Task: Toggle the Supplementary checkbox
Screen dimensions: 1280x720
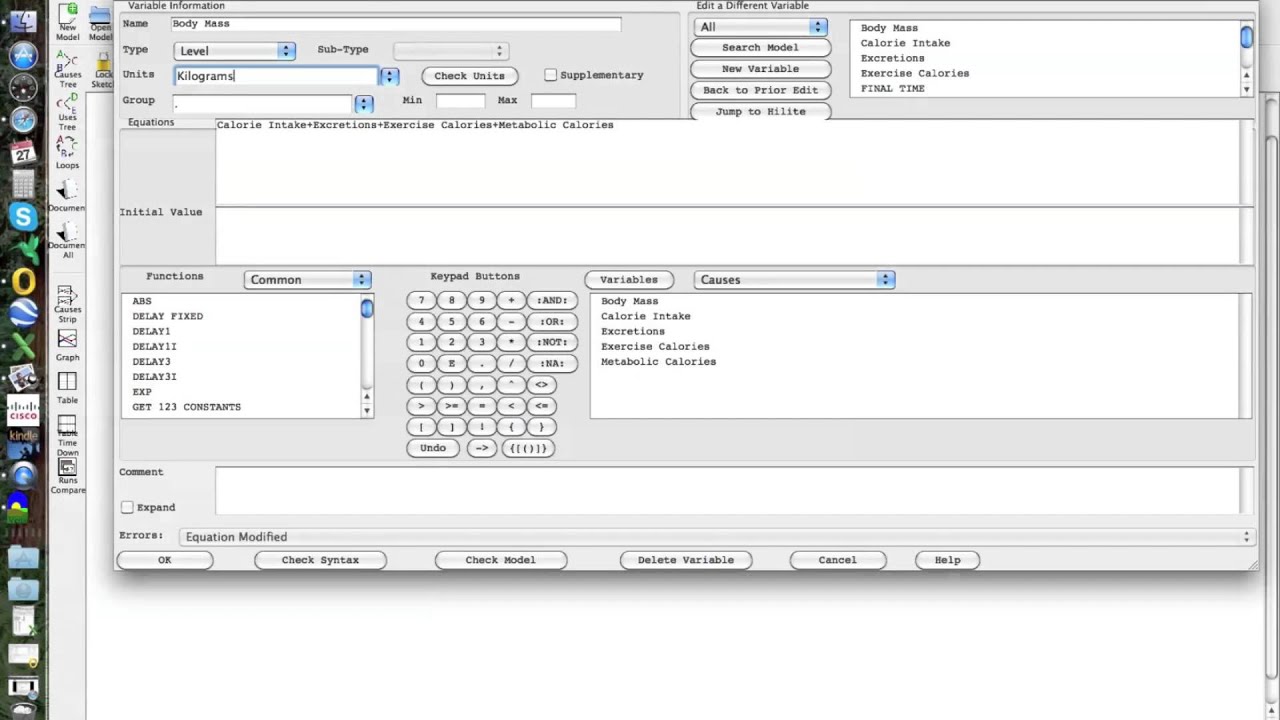Action: [550, 75]
